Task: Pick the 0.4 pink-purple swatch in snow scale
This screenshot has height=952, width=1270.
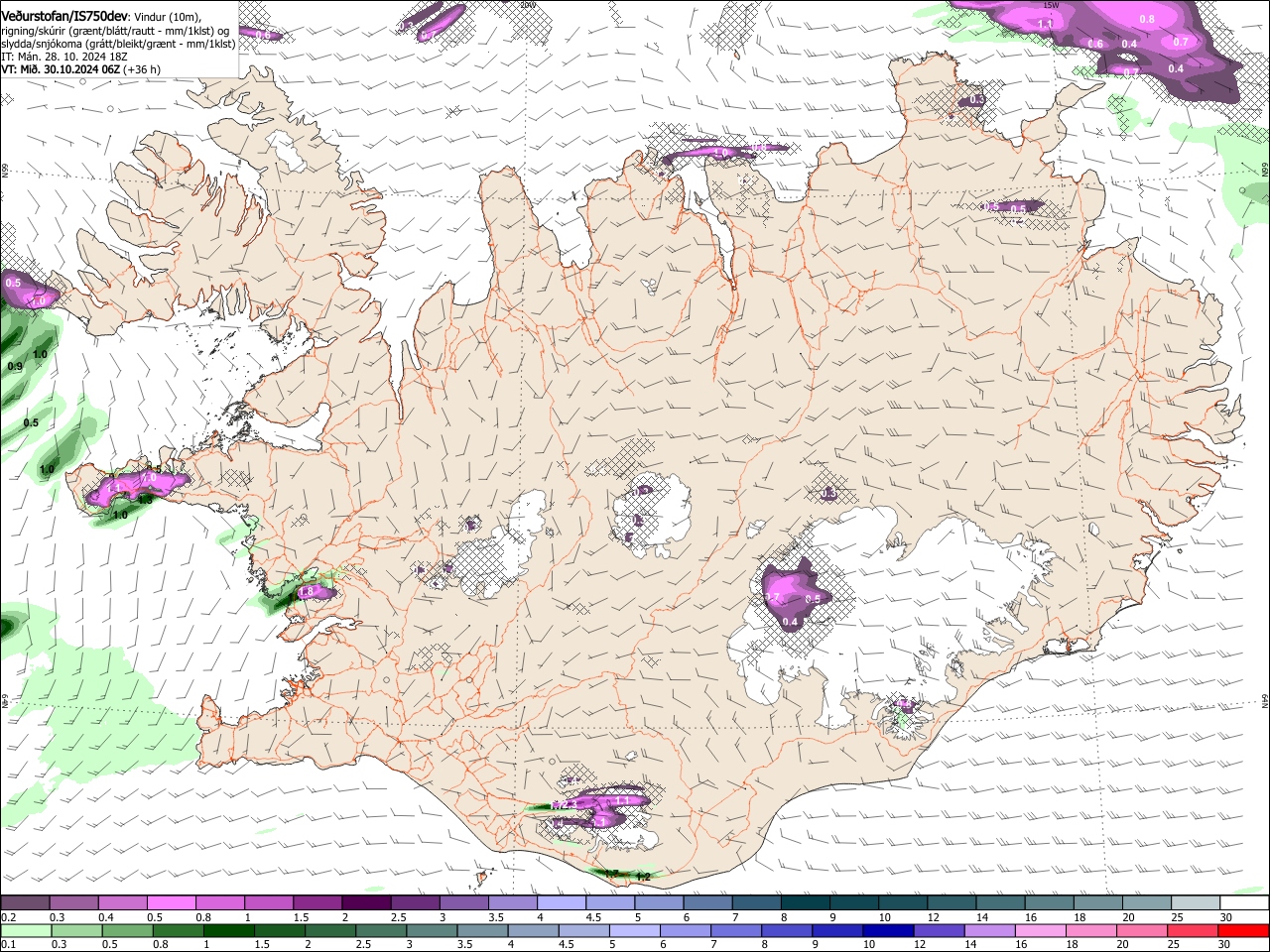Action: click(122, 903)
